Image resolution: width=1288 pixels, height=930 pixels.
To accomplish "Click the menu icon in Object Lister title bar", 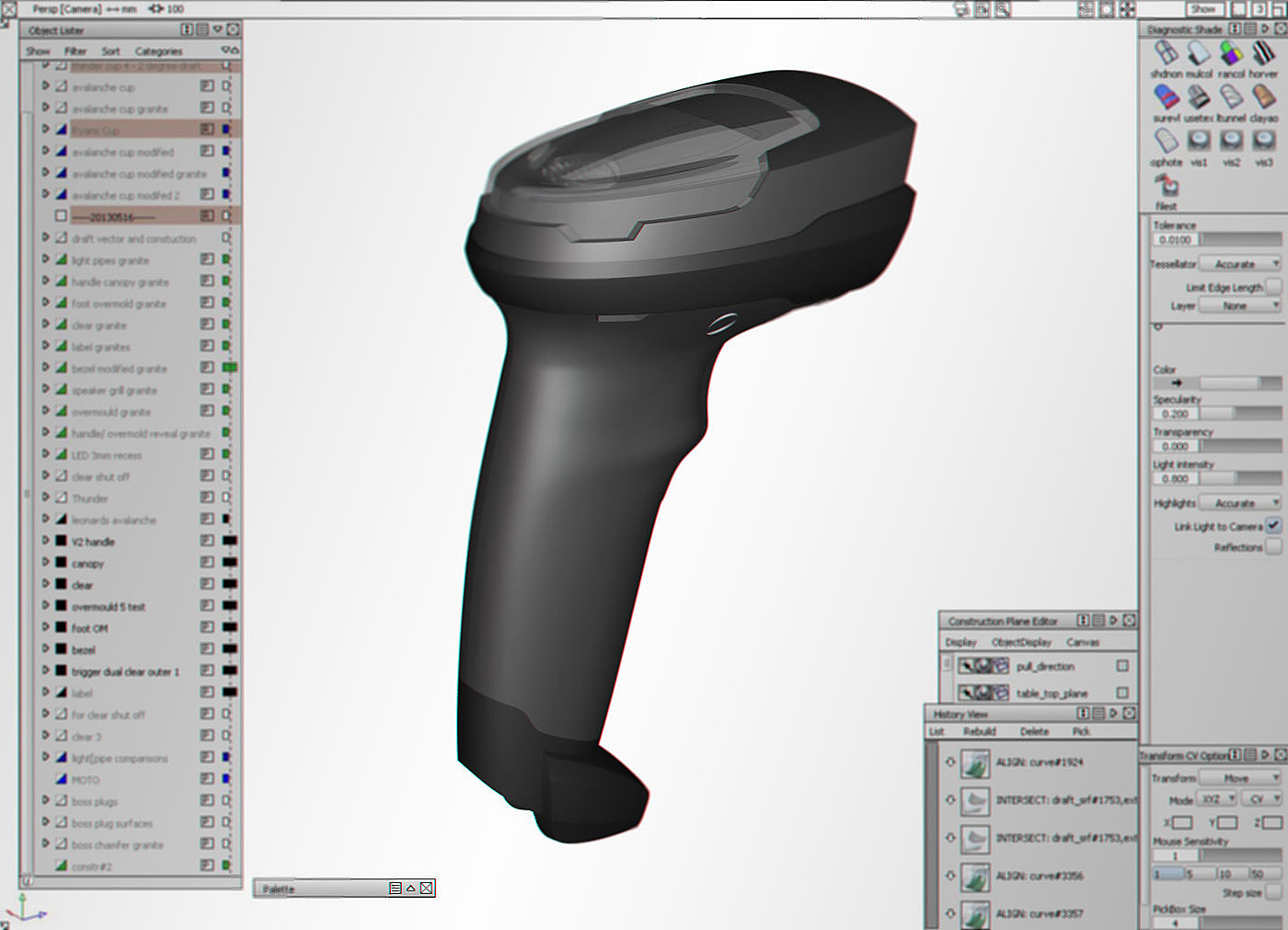I will [201, 30].
